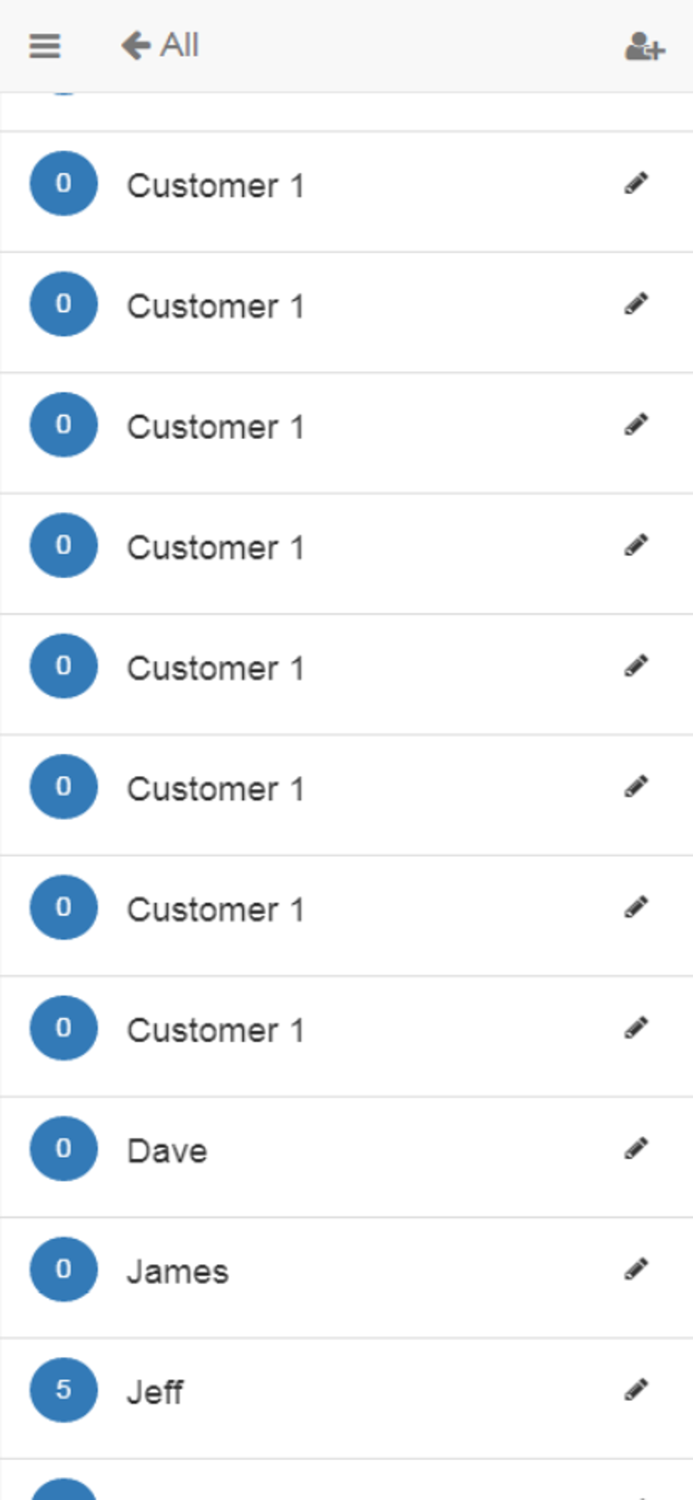
Task: Click the zero badge on the top Customer 1
Action: [x=63, y=183]
